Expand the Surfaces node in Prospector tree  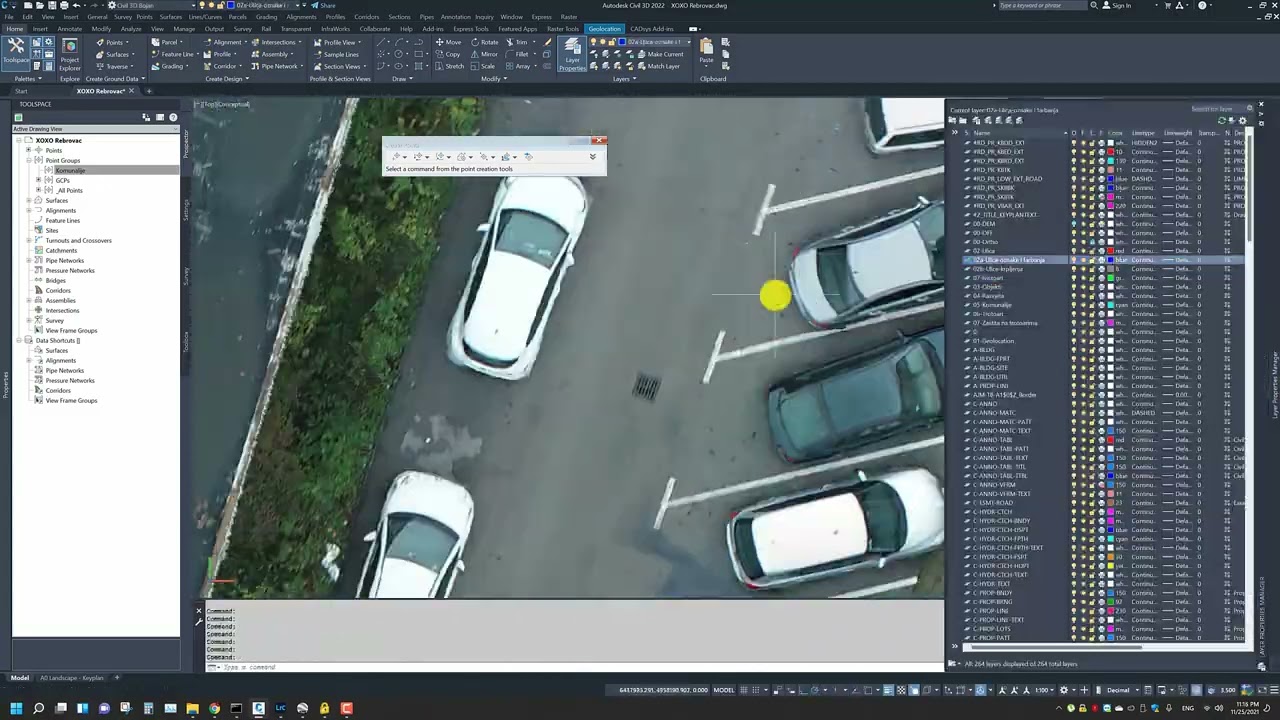point(28,200)
